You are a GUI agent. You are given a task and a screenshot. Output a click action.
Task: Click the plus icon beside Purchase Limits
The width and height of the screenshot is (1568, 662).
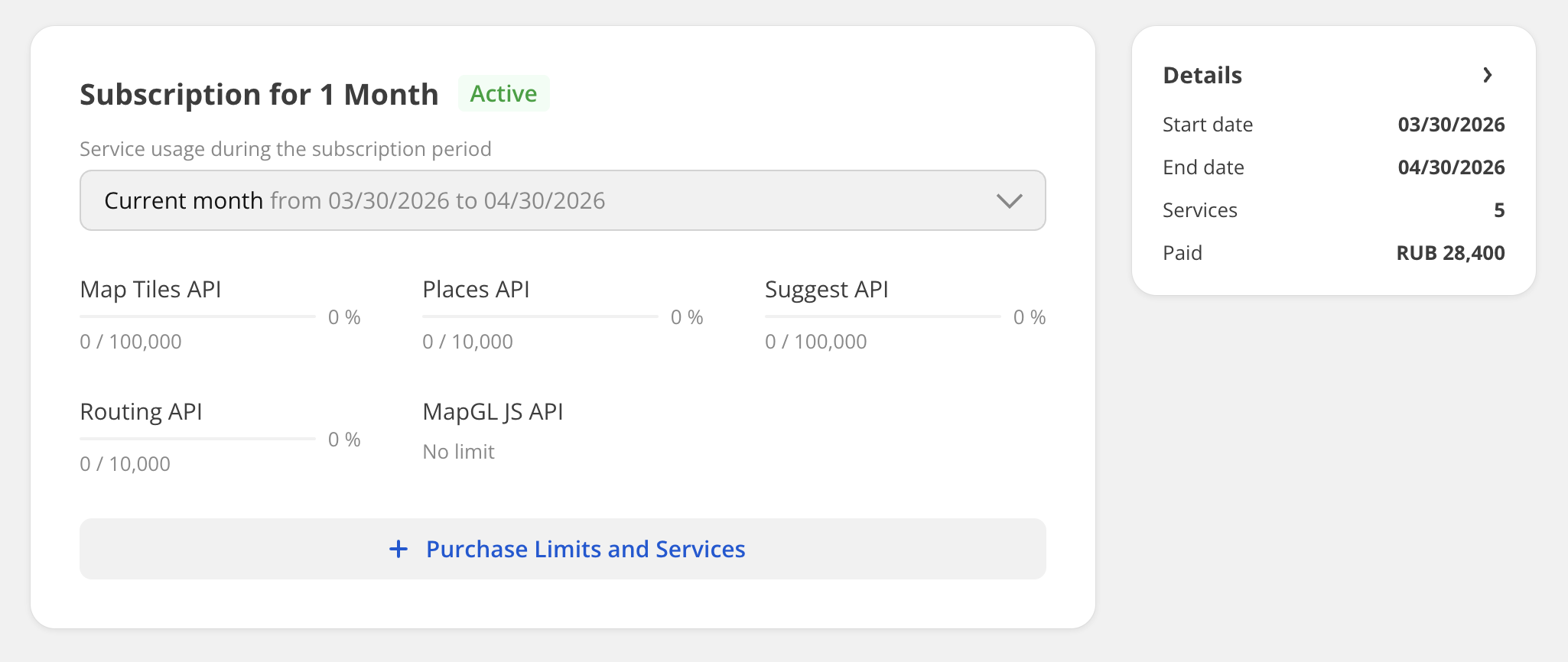(399, 549)
